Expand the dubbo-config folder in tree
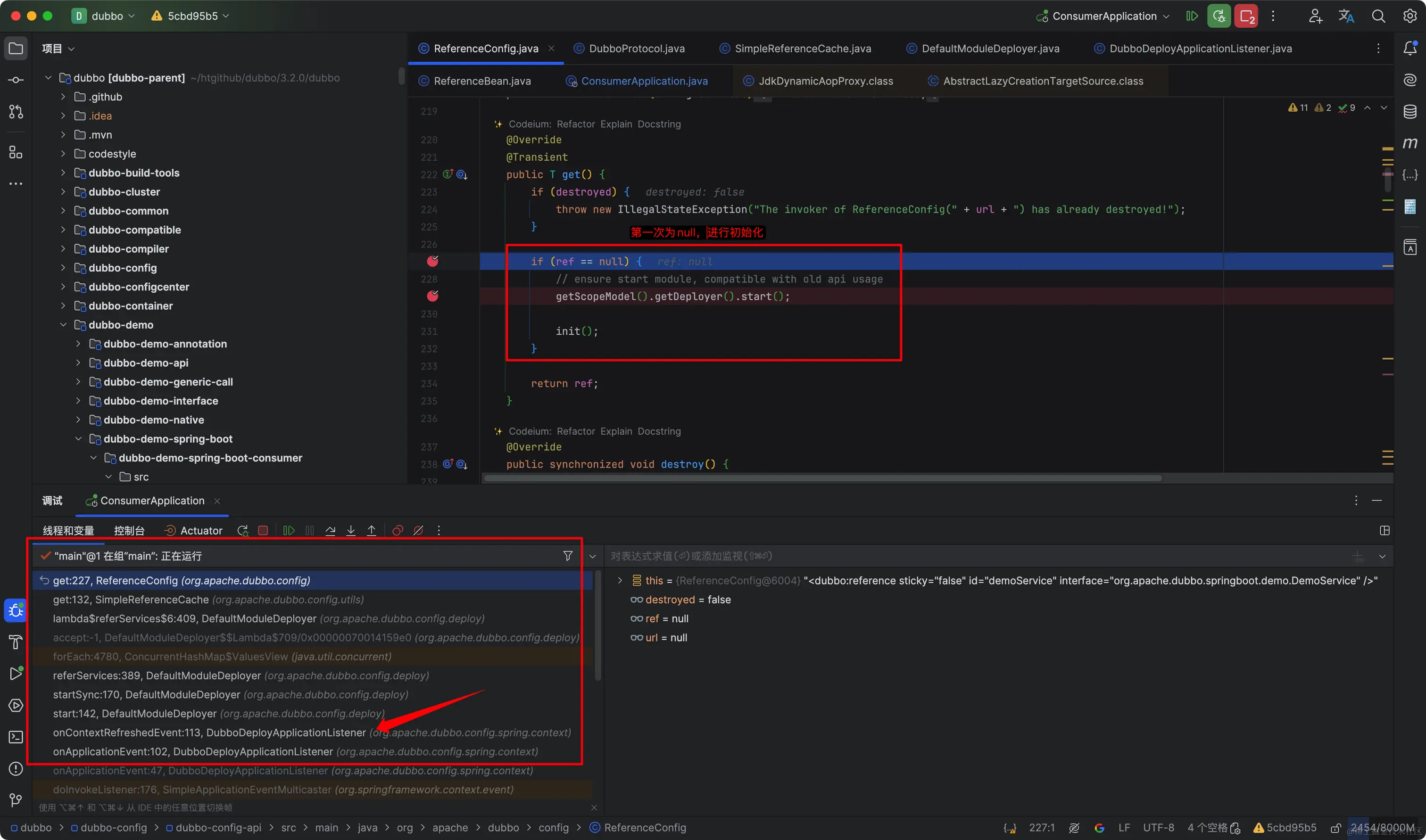1426x840 pixels. (x=63, y=268)
